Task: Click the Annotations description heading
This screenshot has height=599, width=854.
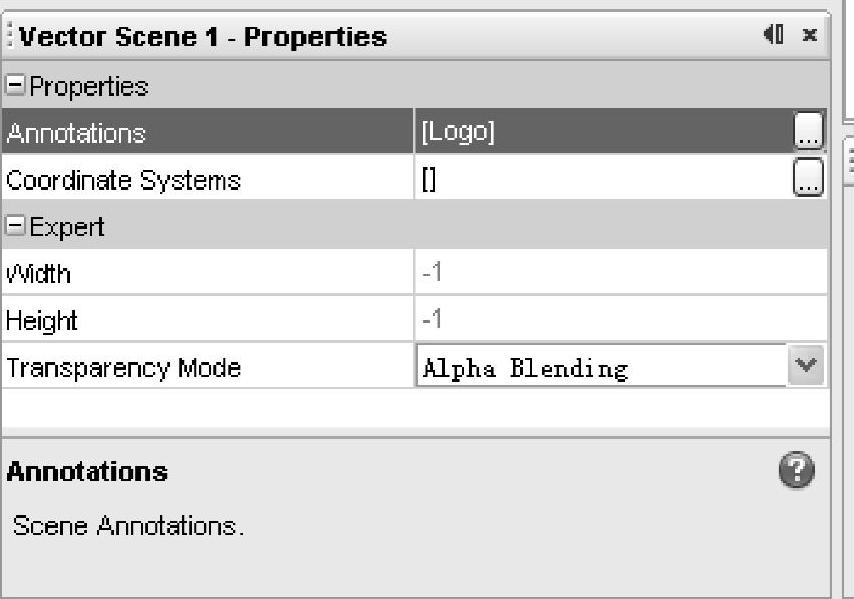Action: (x=87, y=472)
